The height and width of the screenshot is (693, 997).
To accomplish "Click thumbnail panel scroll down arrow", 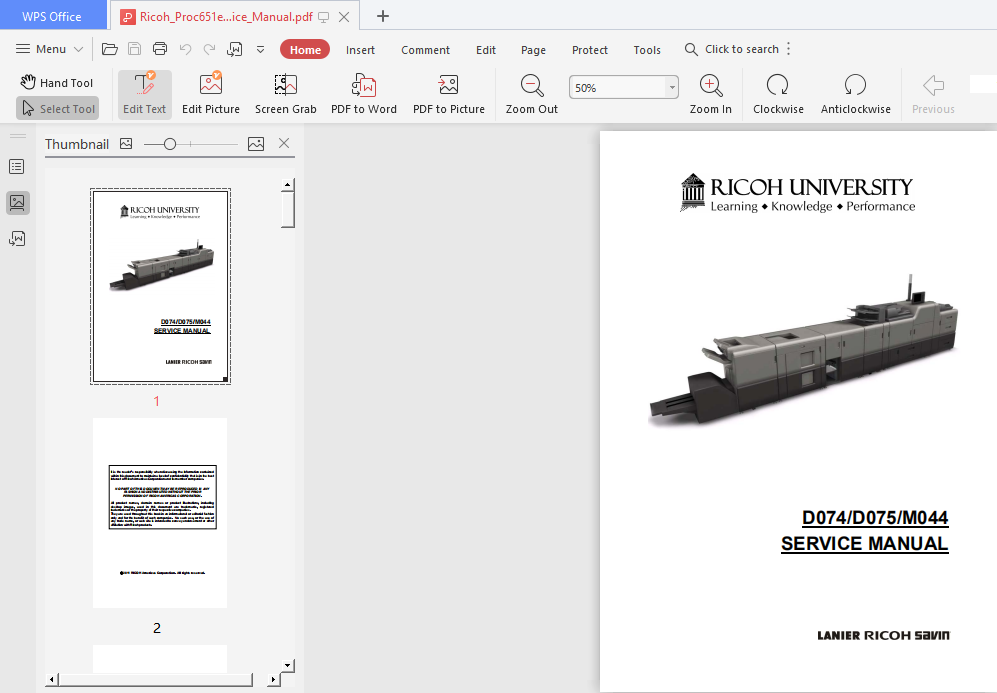I will (x=288, y=666).
